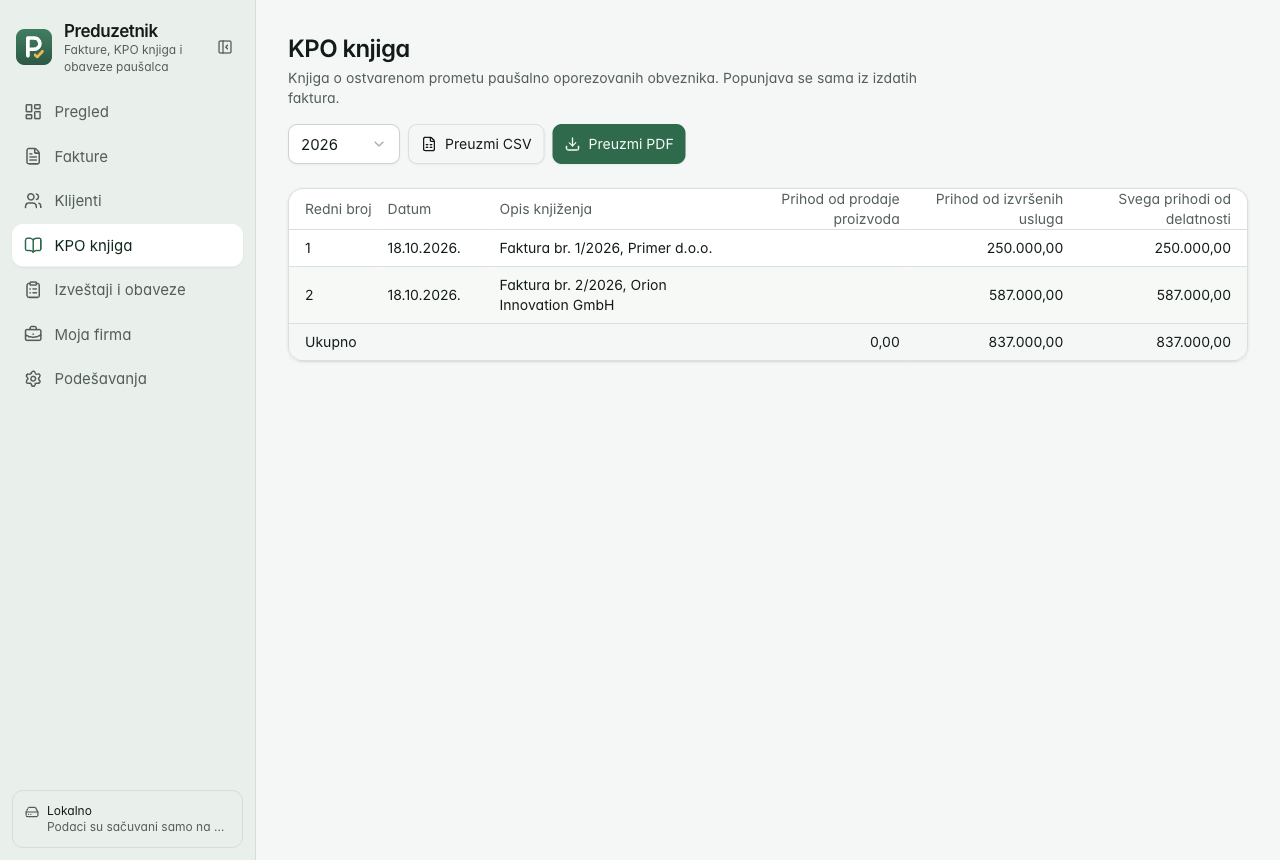The image size is (1280, 860).
Task: Click redni broj 1 in the table
Action: (x=308, y=248)
